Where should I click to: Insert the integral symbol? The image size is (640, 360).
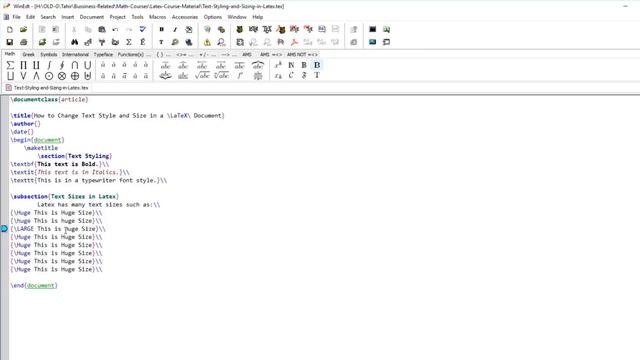(x=49, y=65)
